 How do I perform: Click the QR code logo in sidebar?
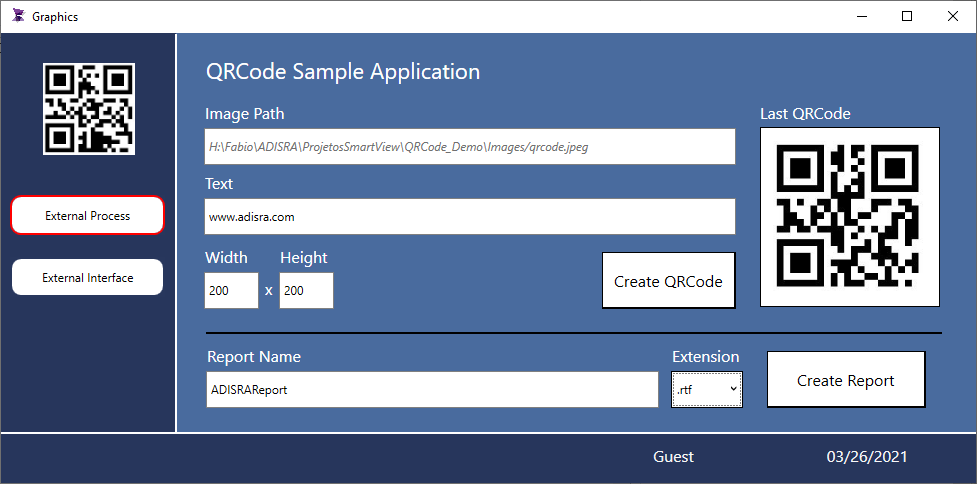tap(89, 108)
